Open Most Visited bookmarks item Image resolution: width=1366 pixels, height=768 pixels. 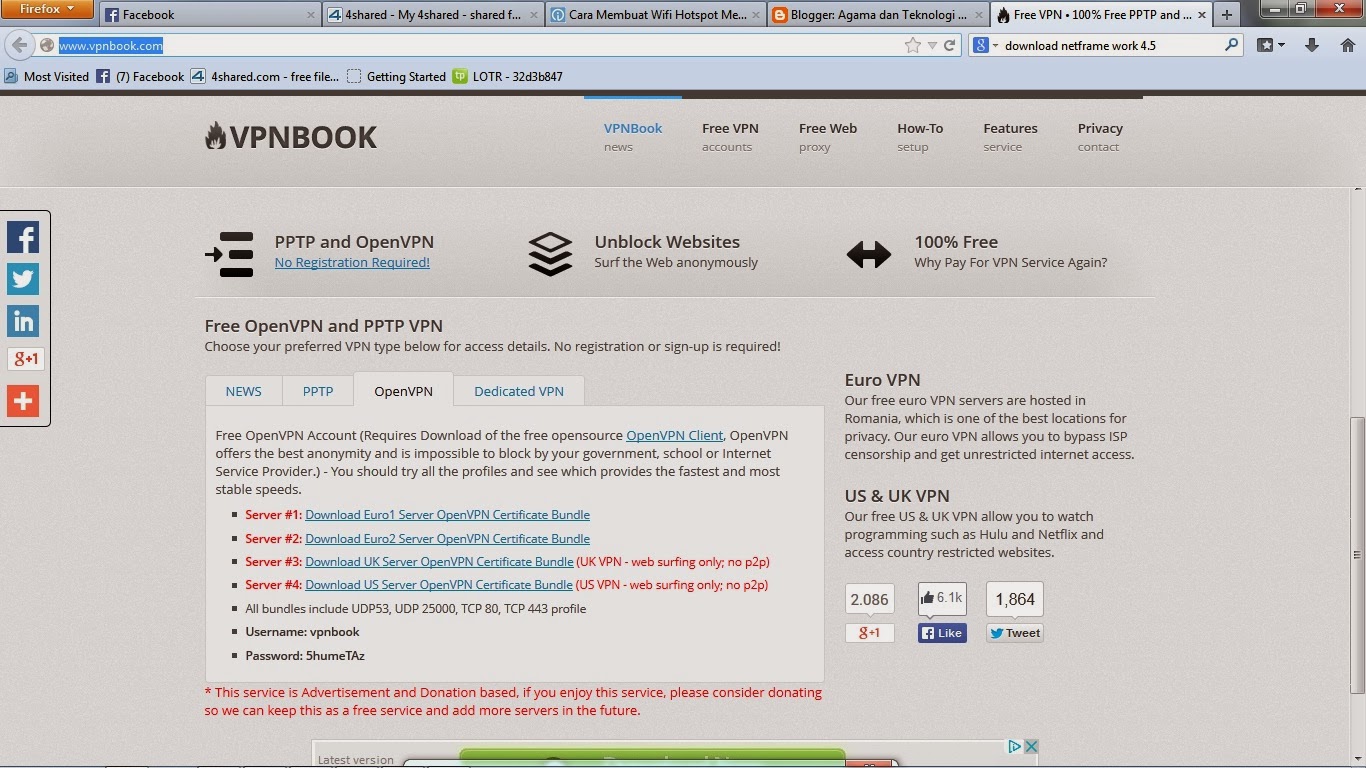(x=46, y=76)
